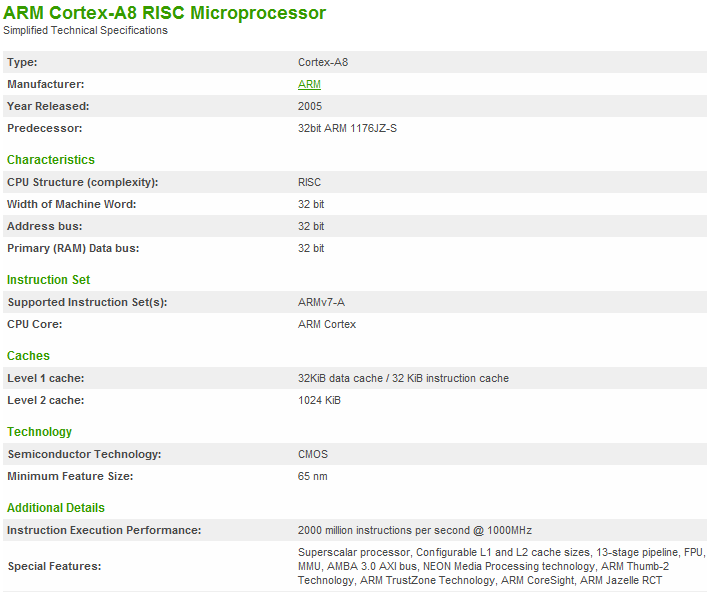The height and width of the screenshot is (592, 707).
Task: Select the Width of Machine Word label
Action: pyautogui.click(x=71, y=204)
